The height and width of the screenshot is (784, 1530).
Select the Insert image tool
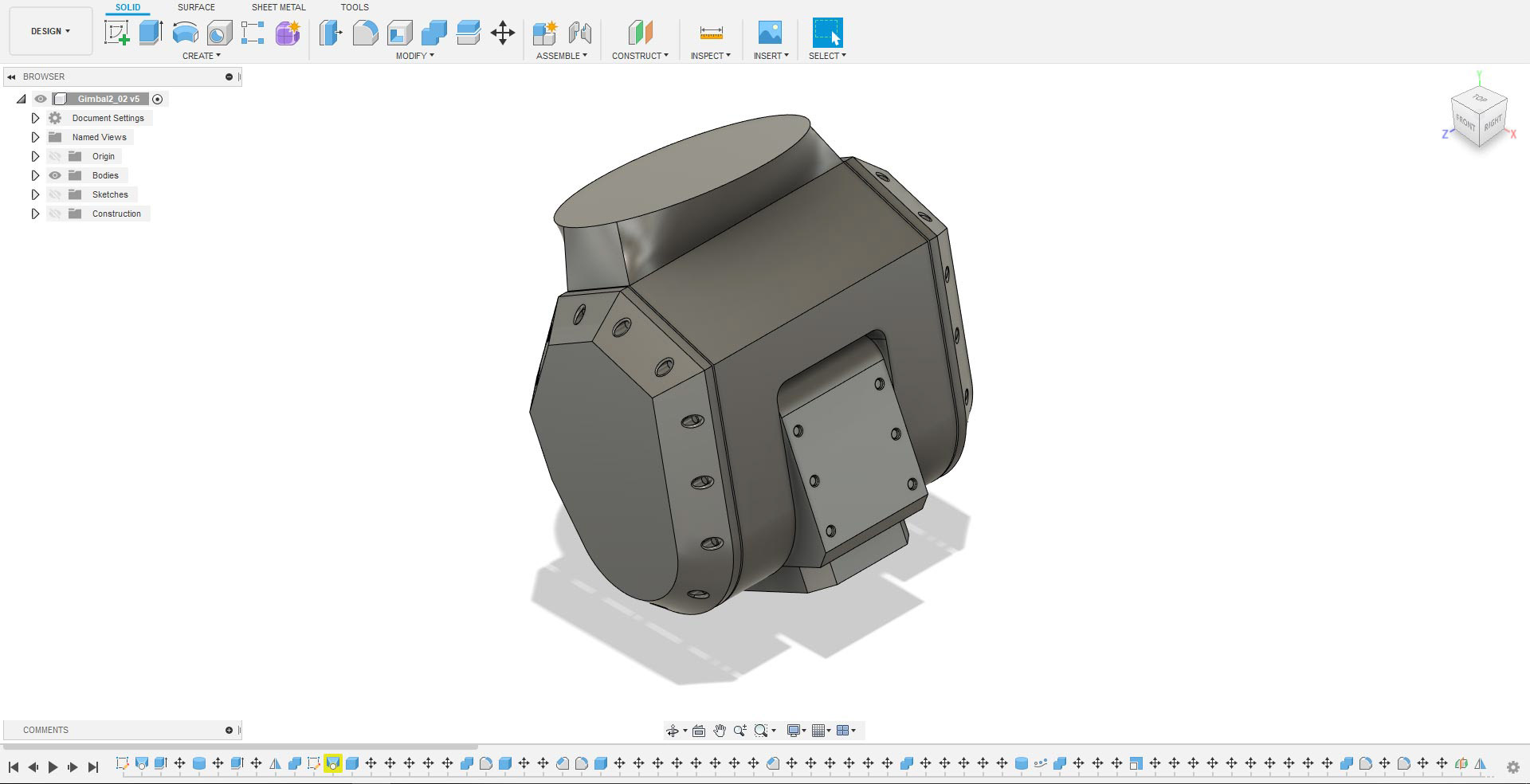coord(770,33)
